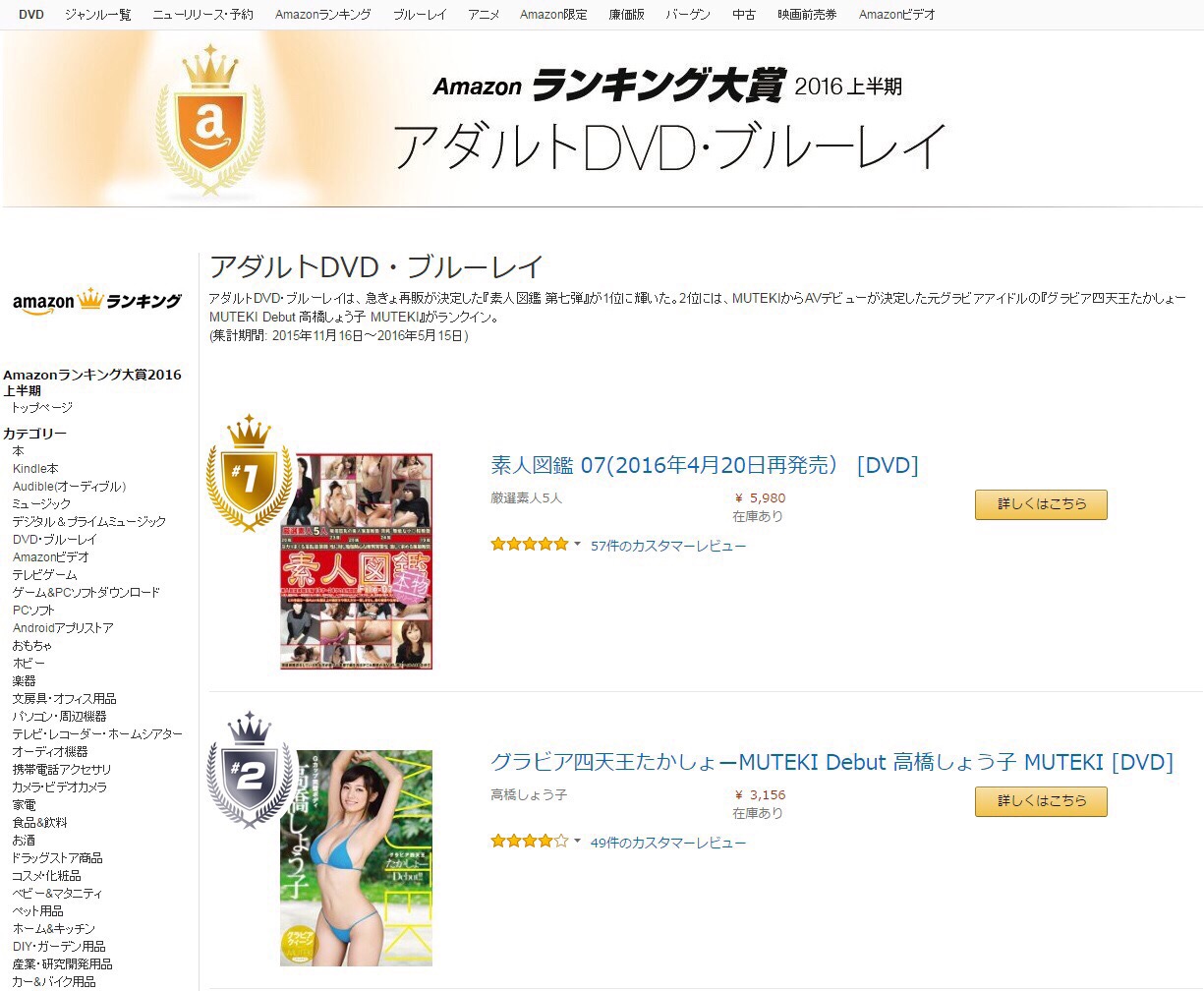Open Audible(オーディブル) category
Screen dimensions: 1204x991
click(x=69, y=487)
